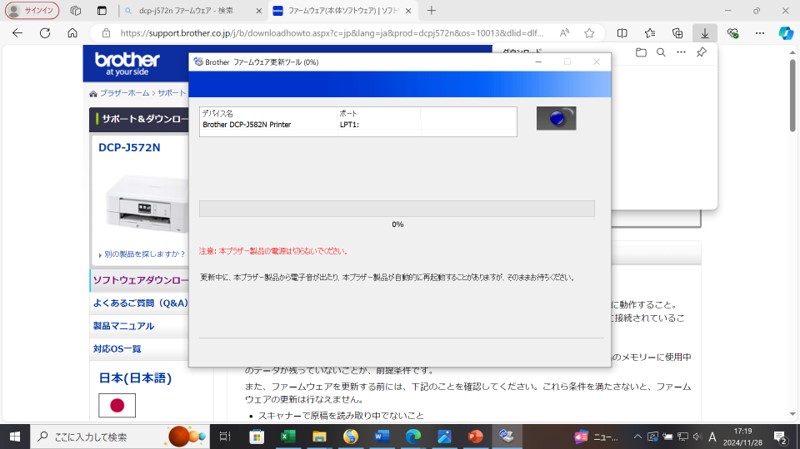Open the Photos app on taskbar
Screen dimensions: 800x449
(444, 437)
